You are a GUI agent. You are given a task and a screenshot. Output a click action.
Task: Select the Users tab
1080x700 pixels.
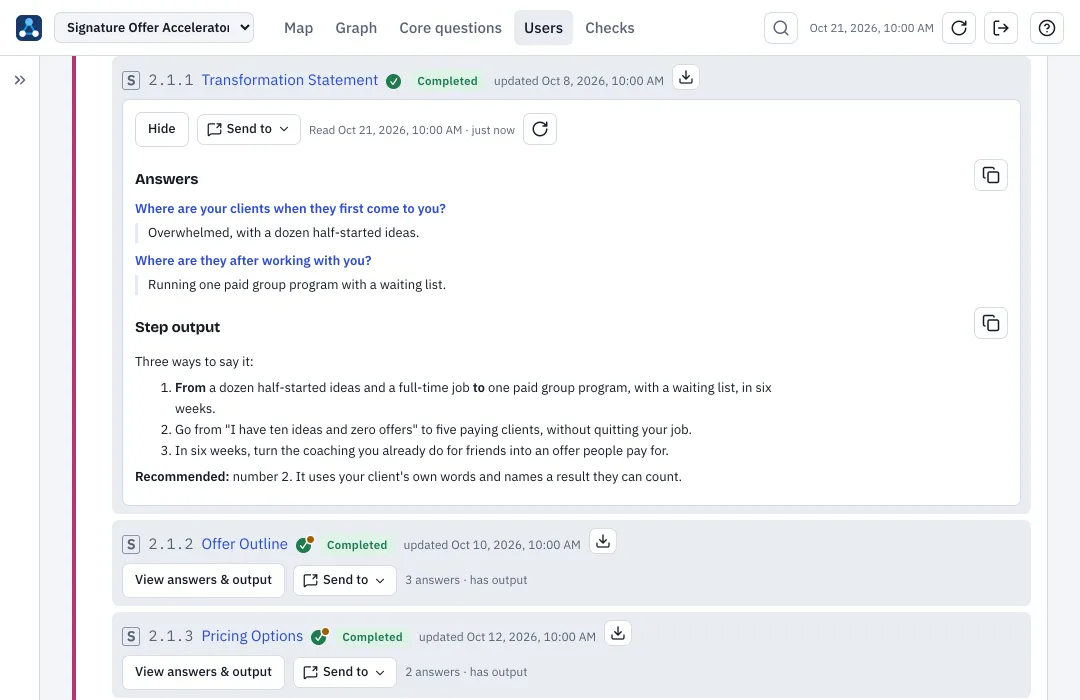[x=543, y=28]
